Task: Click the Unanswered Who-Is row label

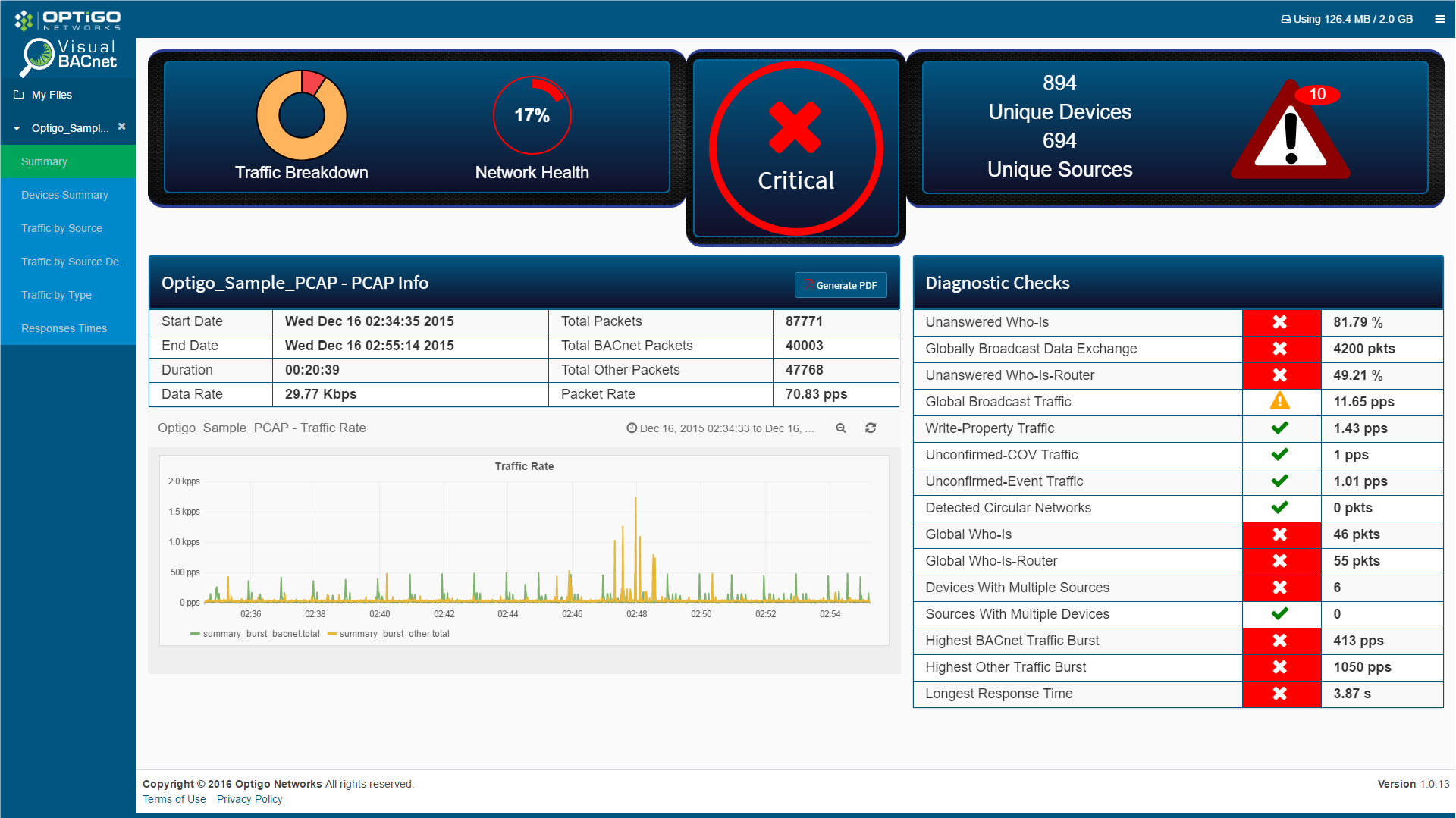Action: tap(987, 322)
